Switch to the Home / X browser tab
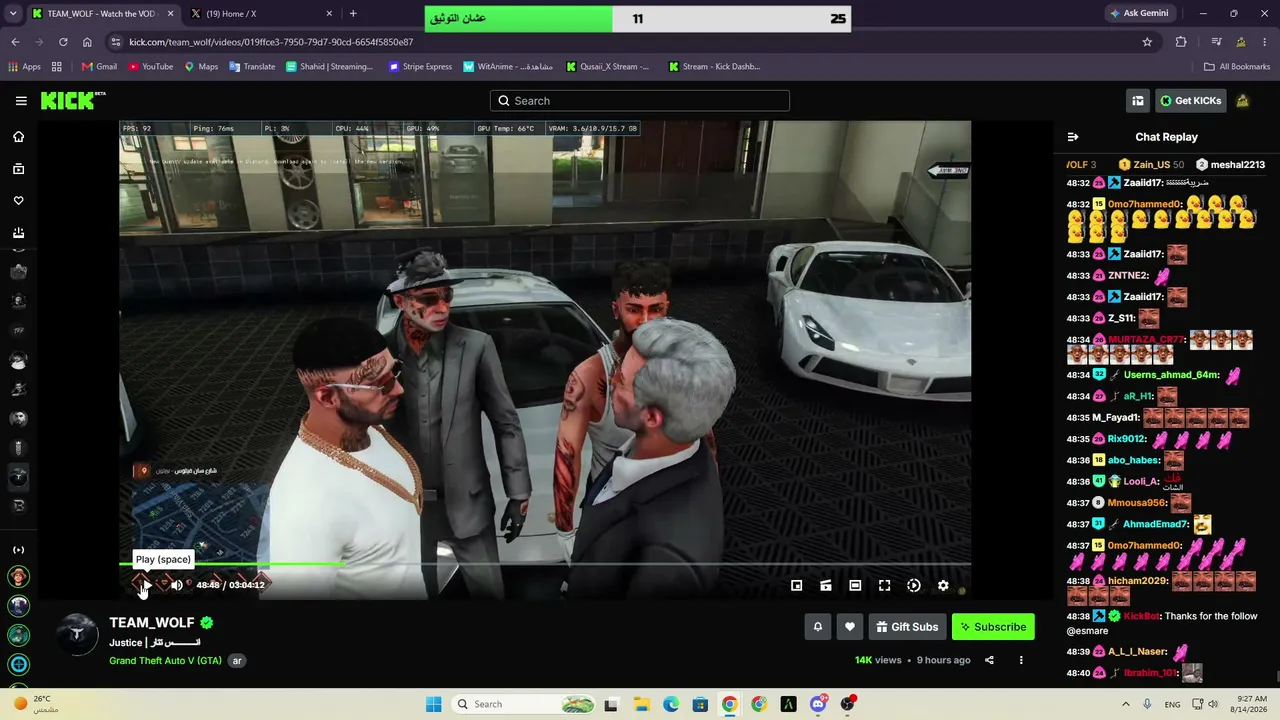This screenshot has height=720, width=1280. pyautogui.click(x=260, y=14)
